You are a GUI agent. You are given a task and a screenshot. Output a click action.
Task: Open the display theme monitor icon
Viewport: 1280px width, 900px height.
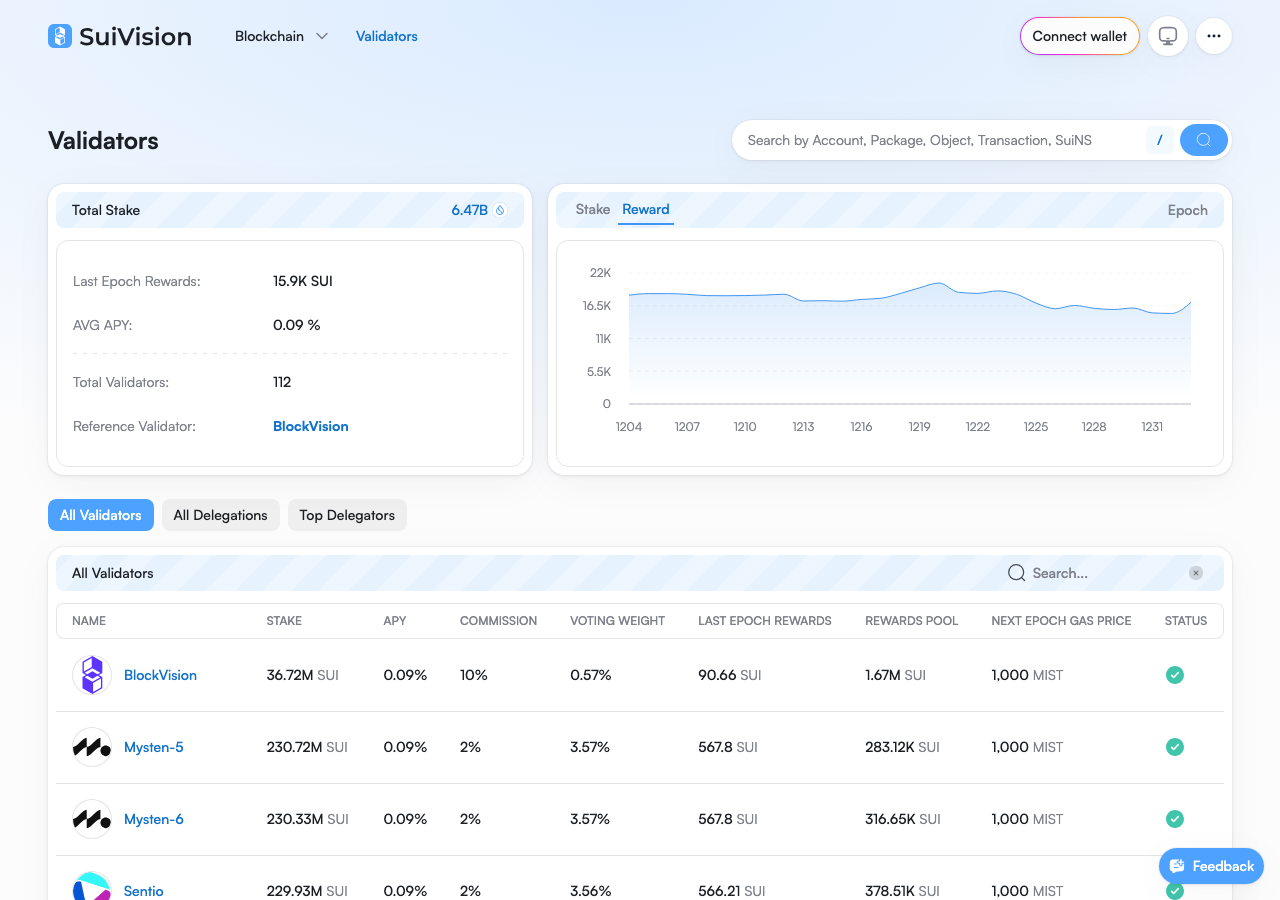point(1168,36)
